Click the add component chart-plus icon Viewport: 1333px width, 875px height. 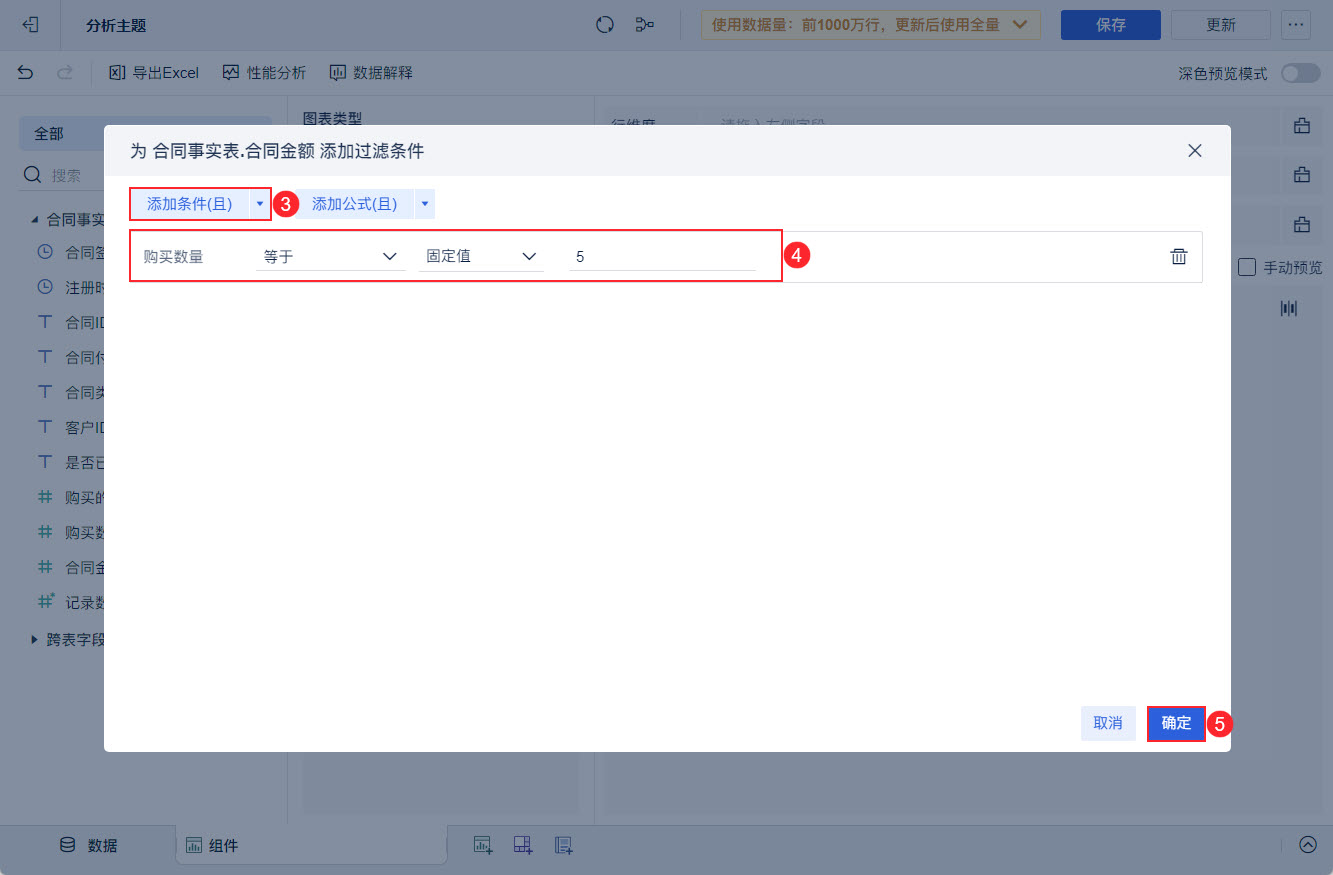[x=483, y=845]
